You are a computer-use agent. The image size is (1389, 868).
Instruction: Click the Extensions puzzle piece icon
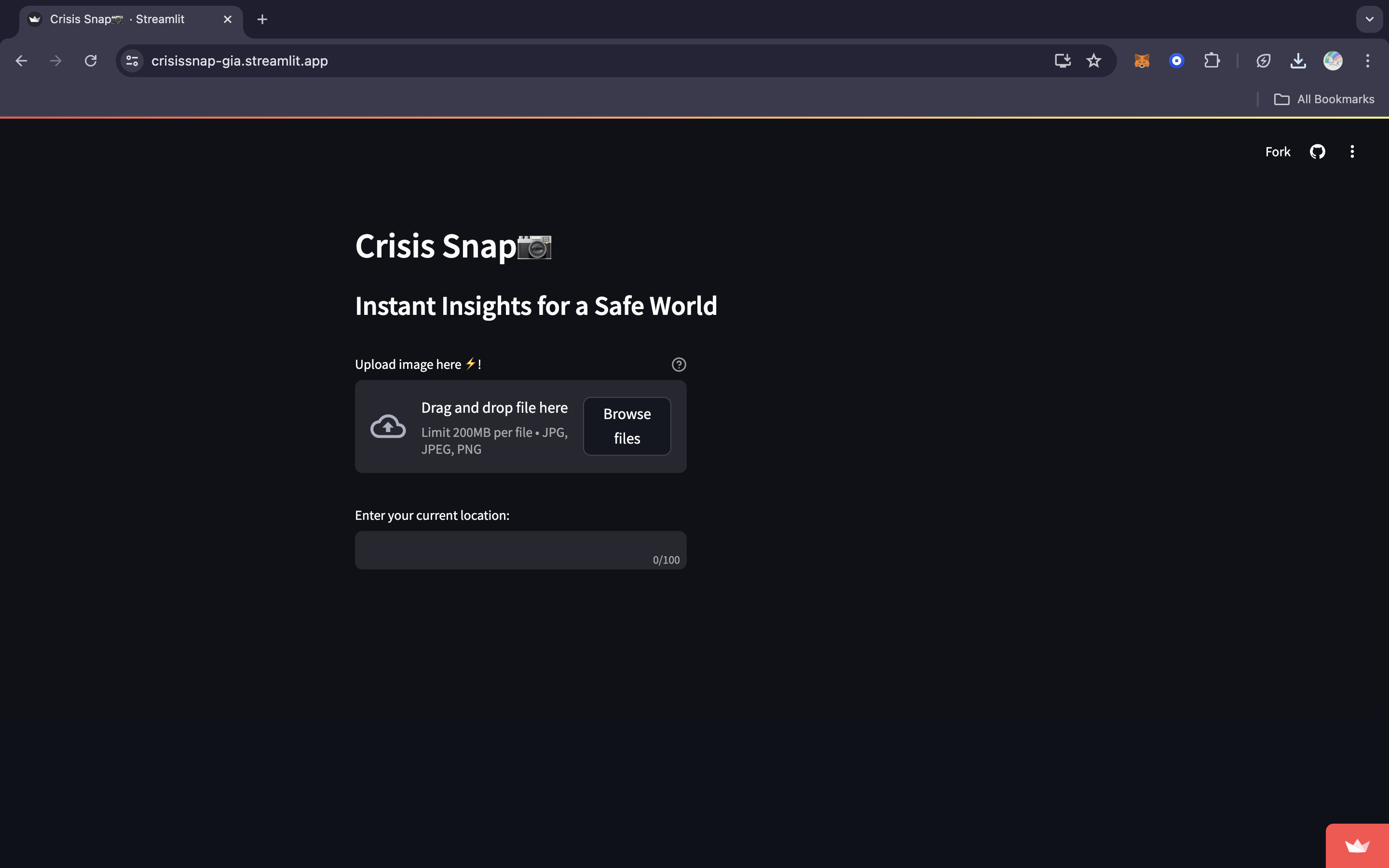point(1212,61)
